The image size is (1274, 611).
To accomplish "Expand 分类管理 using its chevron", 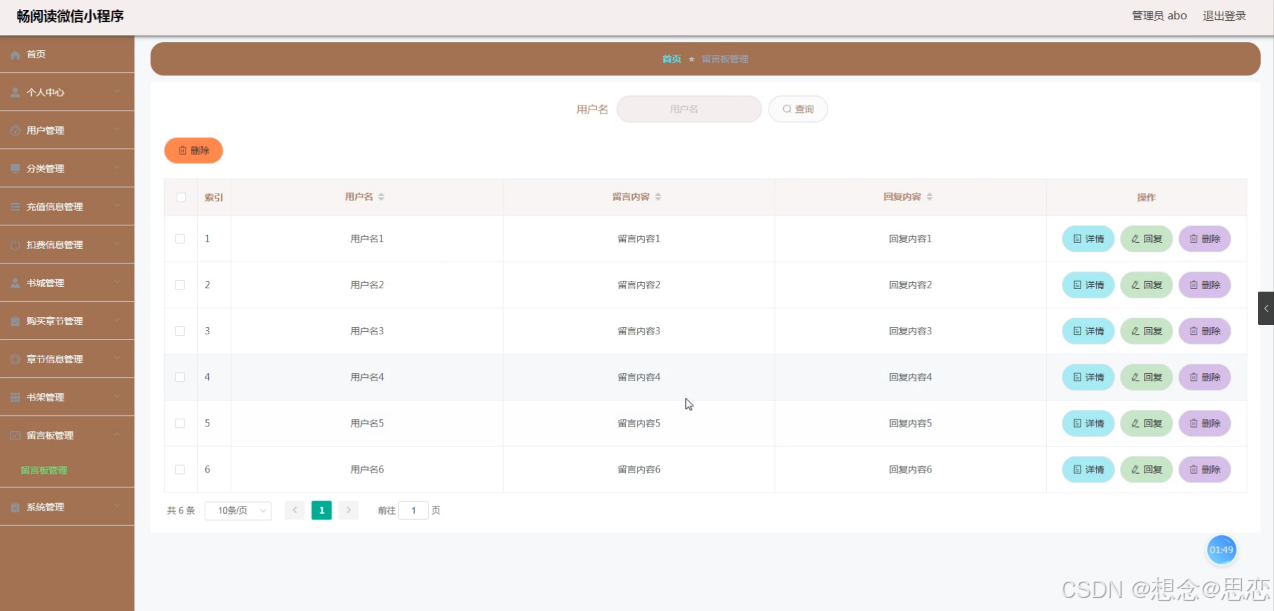I will pyautogui.click(x=117, y=168).
